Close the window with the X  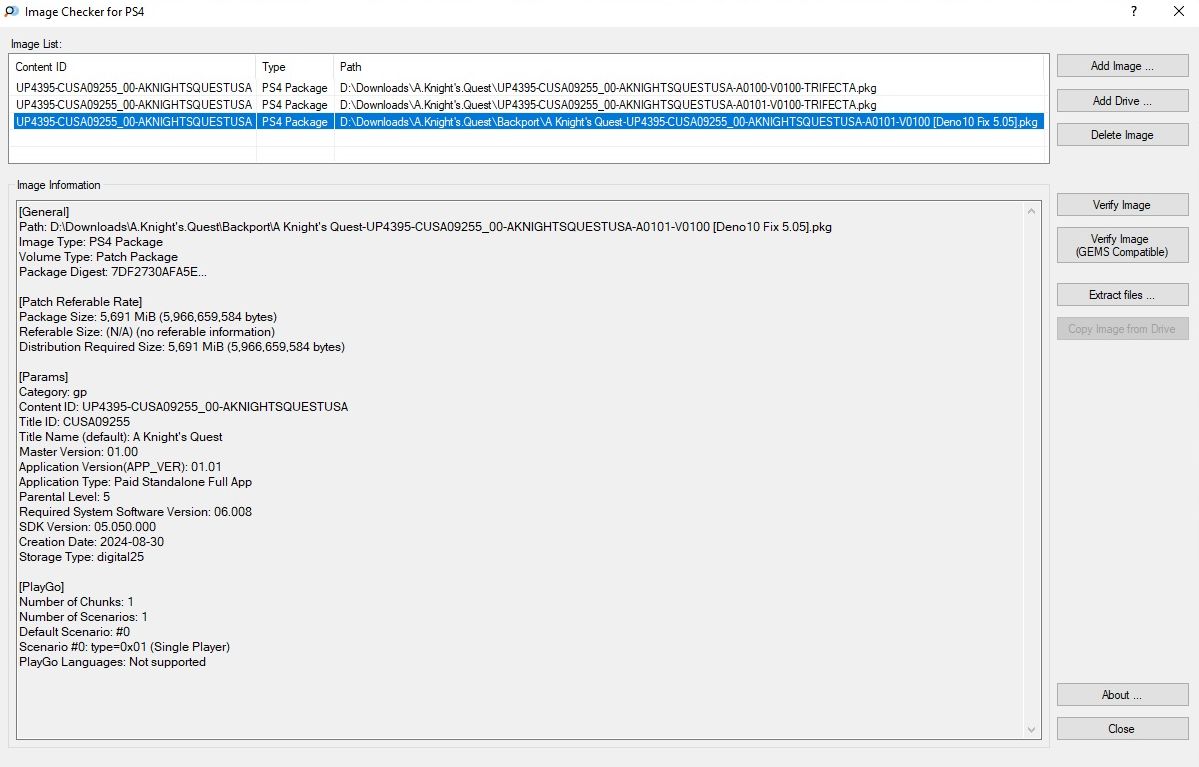[1178, 12]
